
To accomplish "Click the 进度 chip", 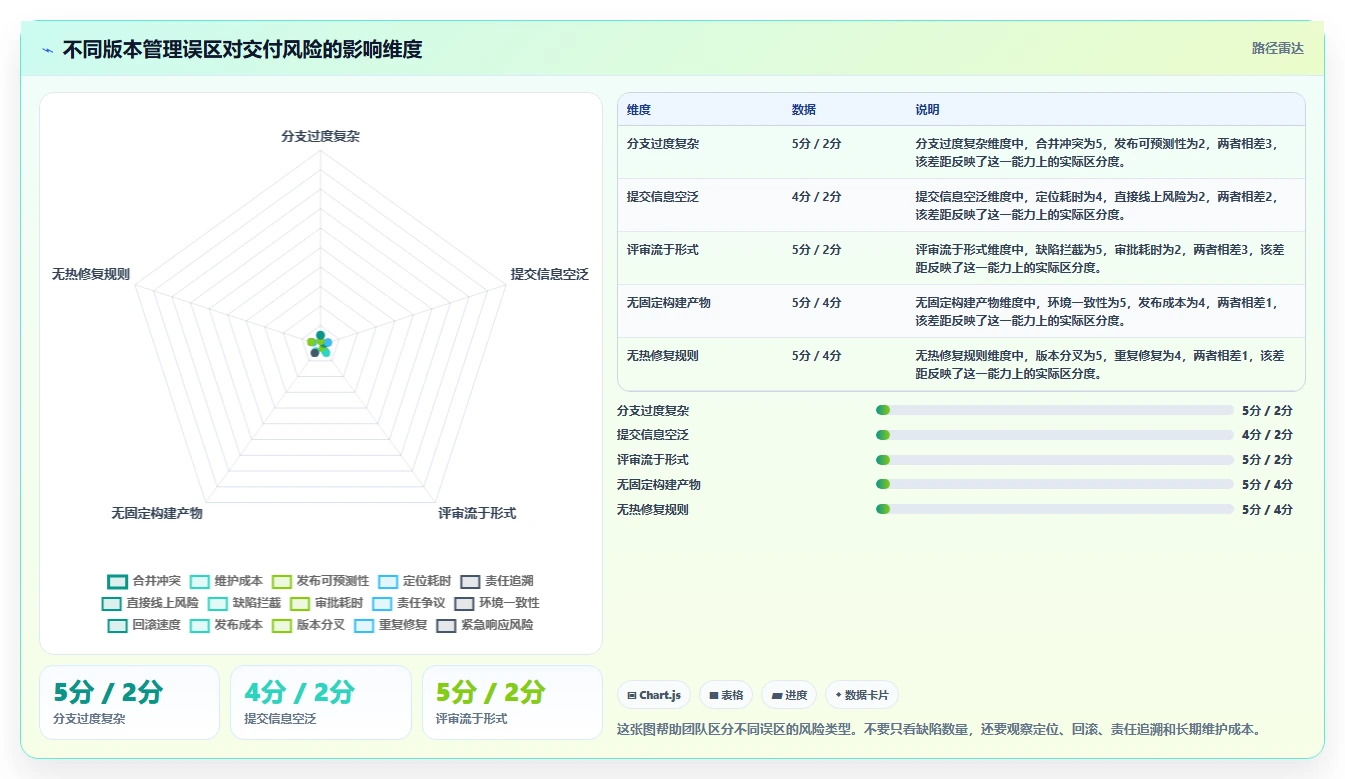I will [789, 695].
